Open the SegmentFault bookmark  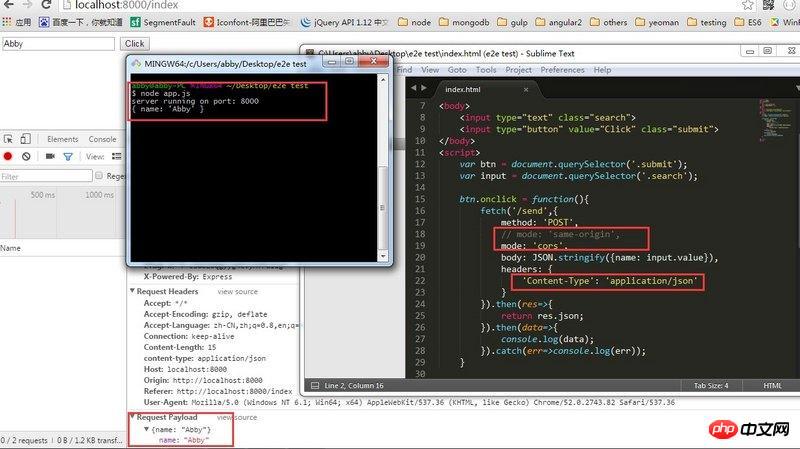click(x=164, y=21)
